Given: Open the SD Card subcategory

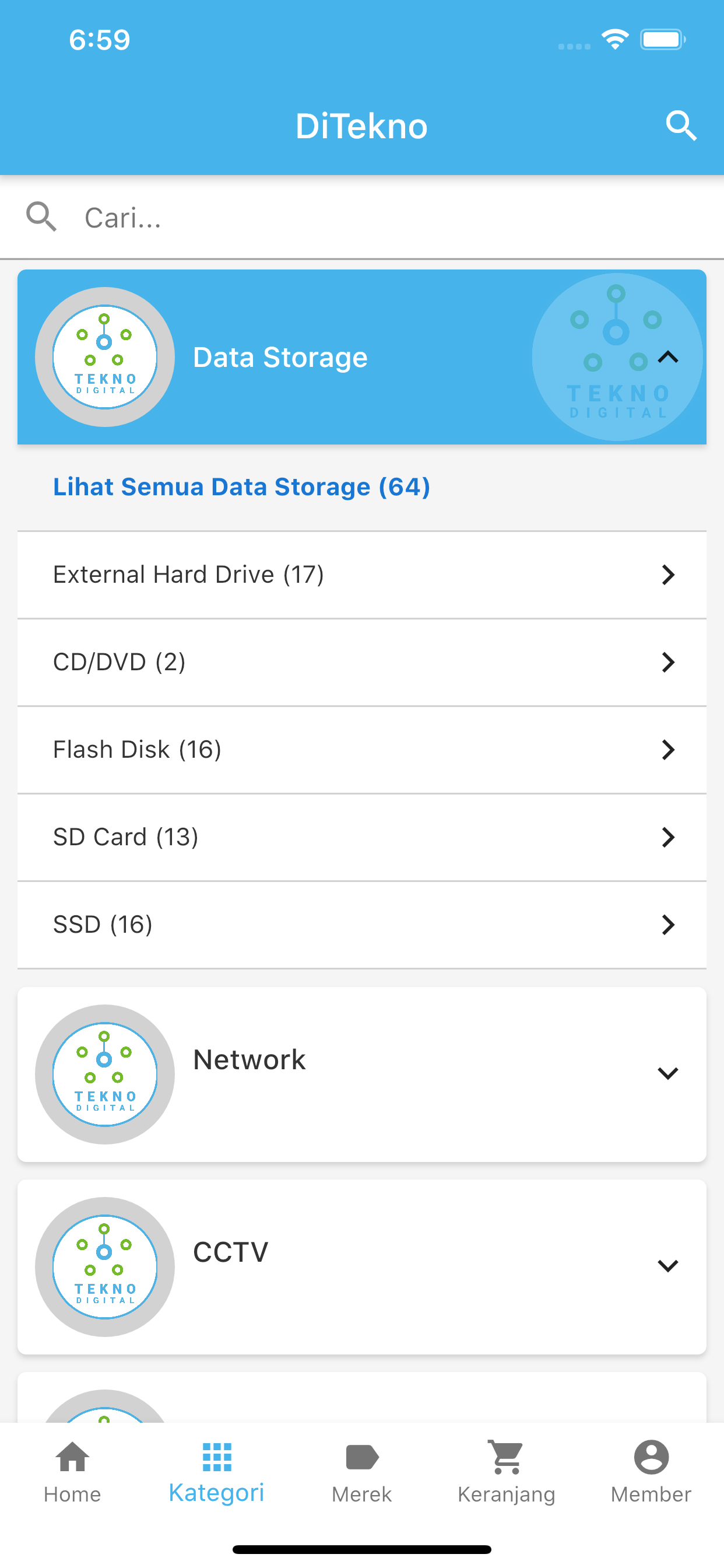Looking at the screenshot, I should pyautogui.click(x=362, y=838).
